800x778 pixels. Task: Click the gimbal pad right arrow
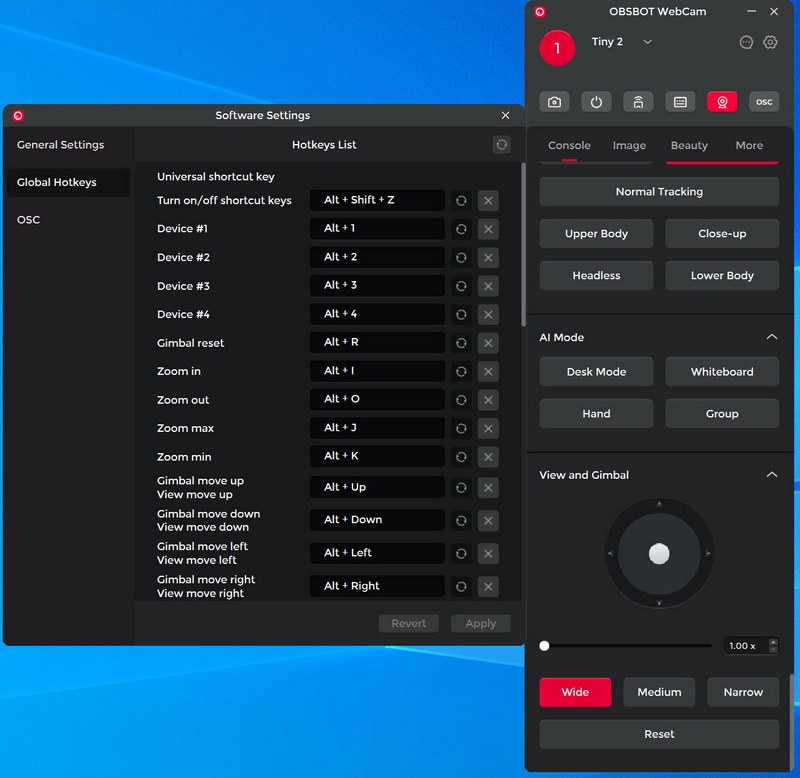(708, 553)
